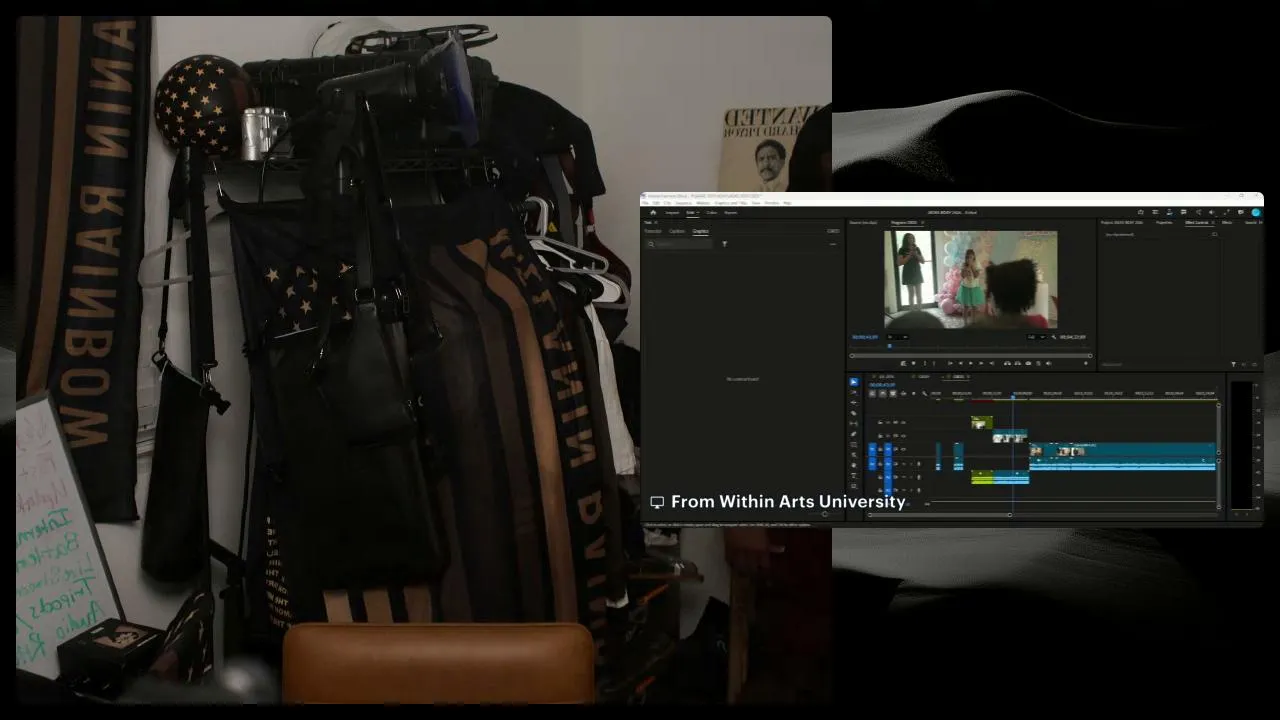The height and width of the screenshot is (720, 1280).
Task: Click the search field in the Text panel
Action: click(x=679, y=243)
